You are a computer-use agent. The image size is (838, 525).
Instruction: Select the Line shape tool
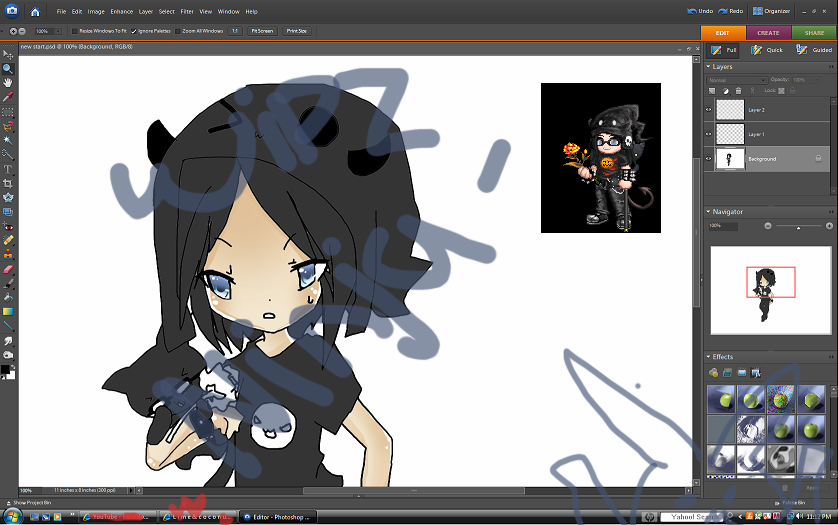pos(8,326)
